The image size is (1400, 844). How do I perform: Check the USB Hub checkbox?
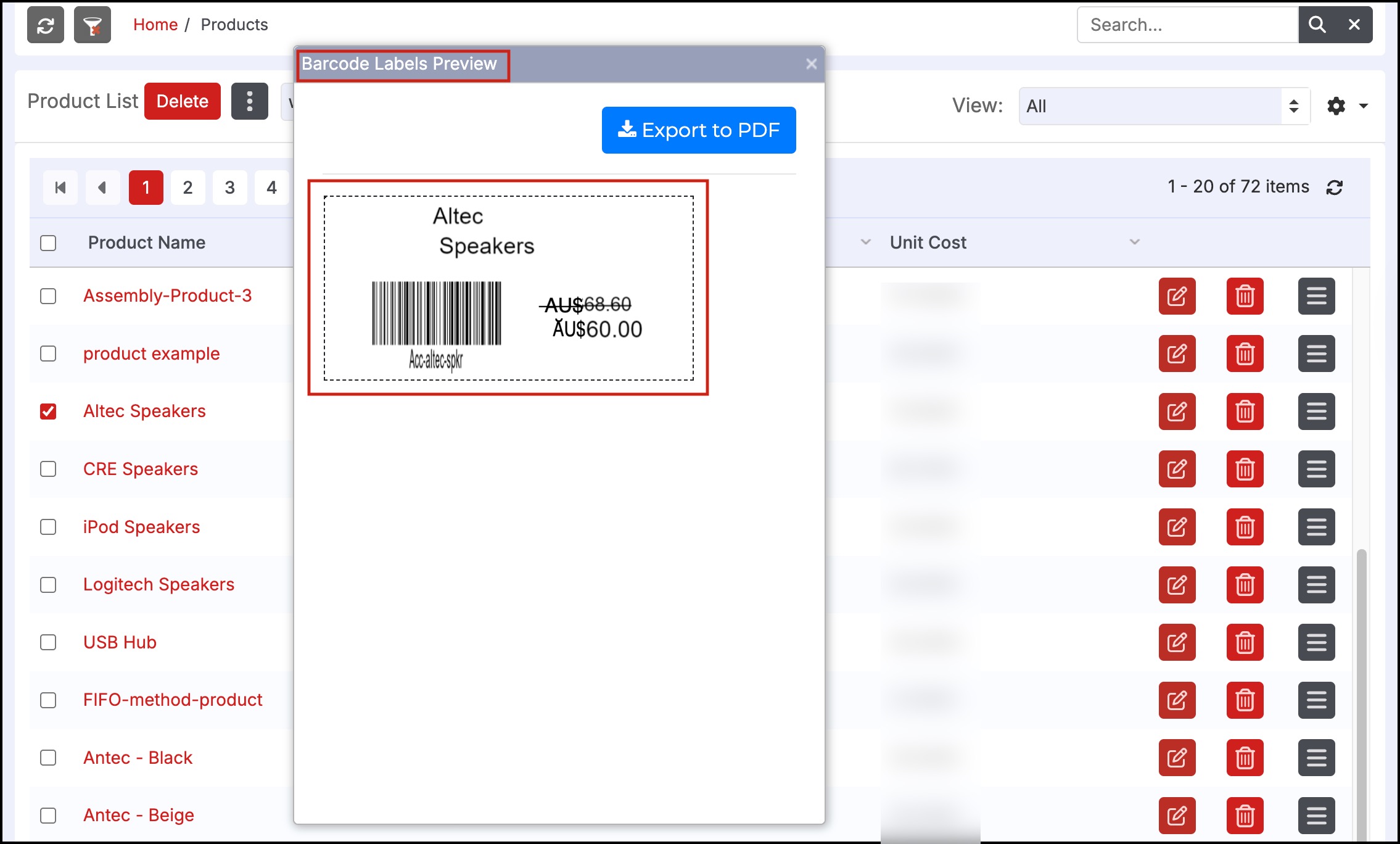pos(48,642)
